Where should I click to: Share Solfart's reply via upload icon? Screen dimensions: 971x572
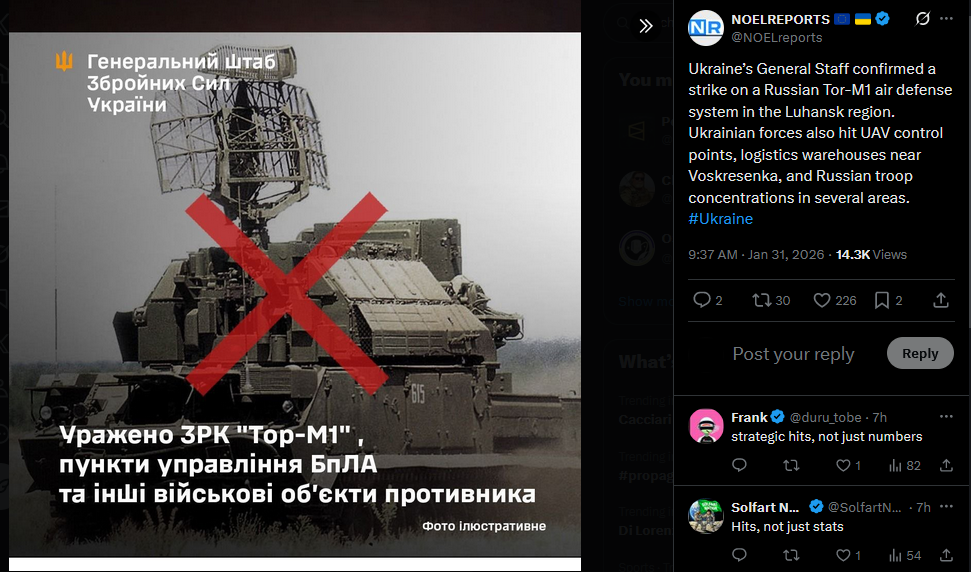[946, 555]
